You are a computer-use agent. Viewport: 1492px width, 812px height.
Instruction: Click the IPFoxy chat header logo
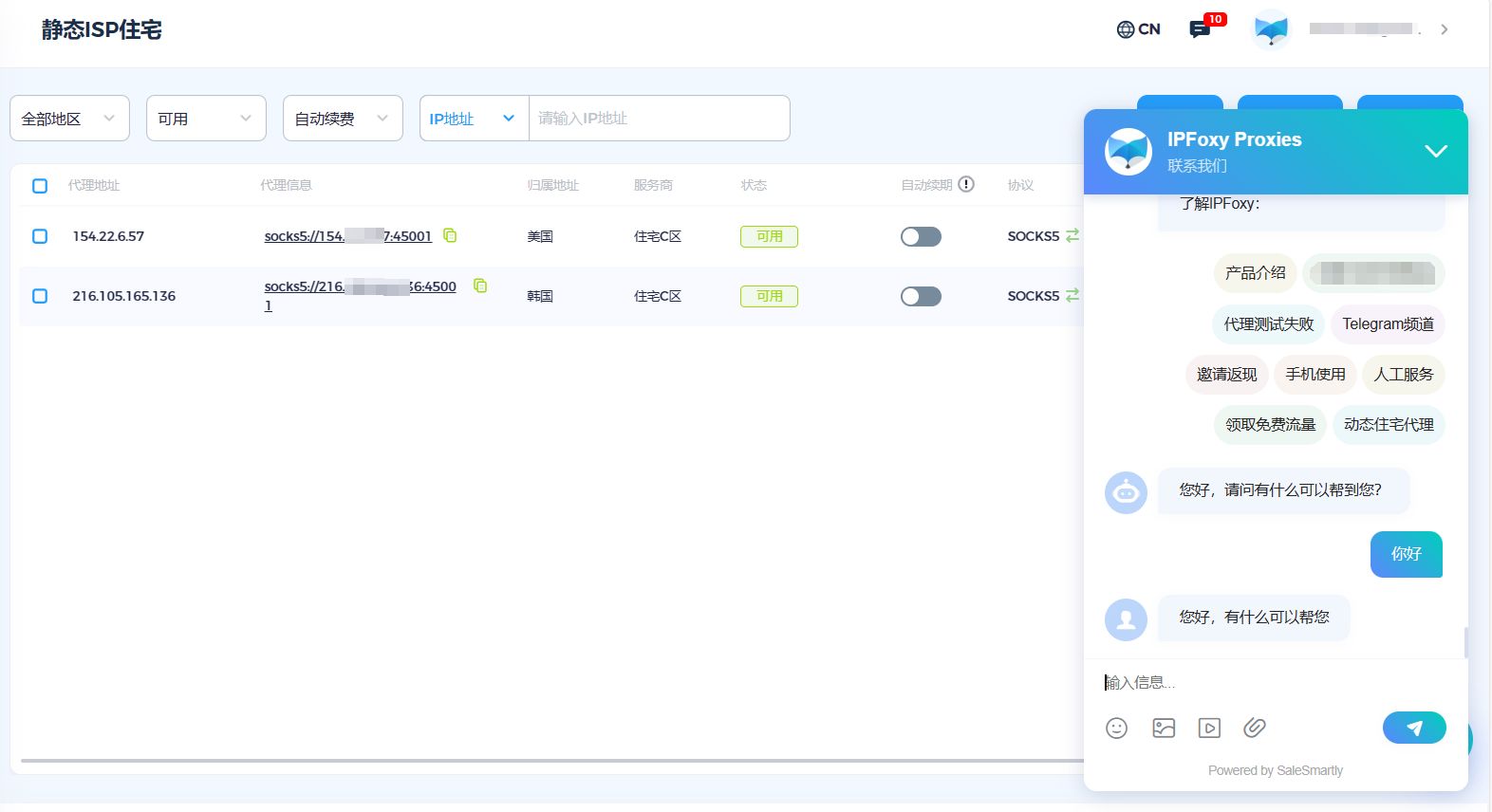click(x=1128, y=152)
